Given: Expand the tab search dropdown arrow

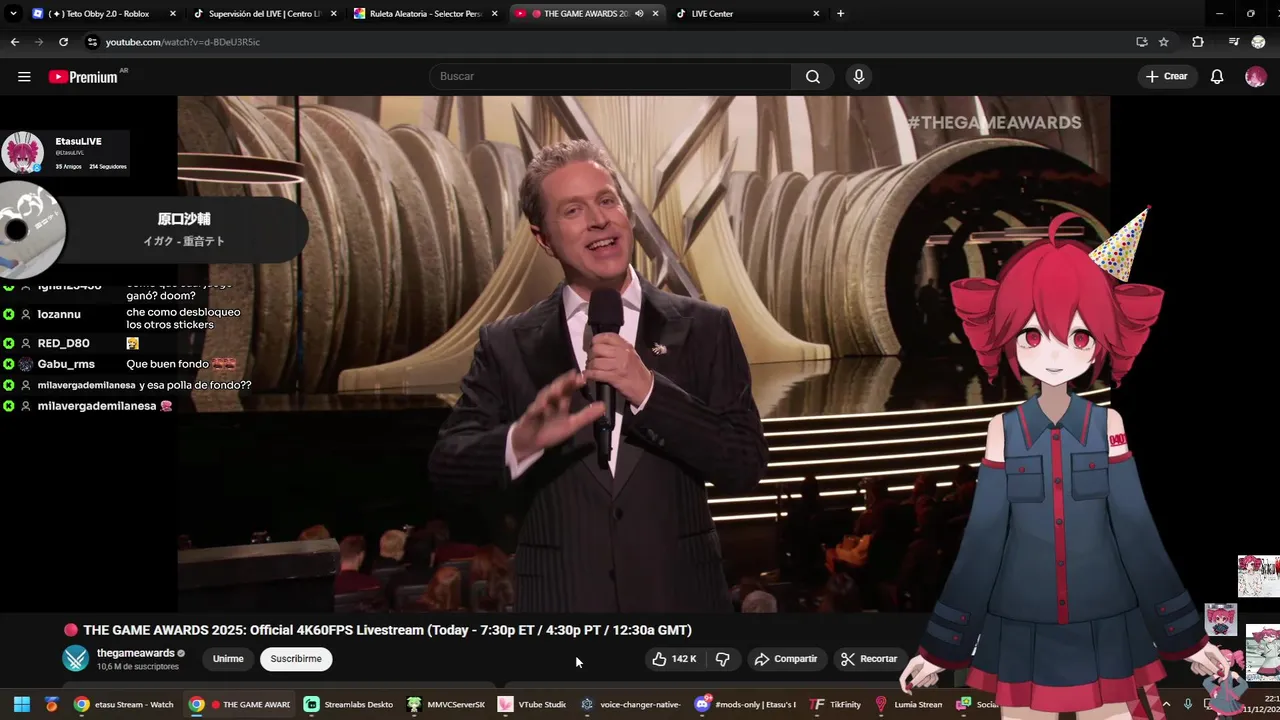Looking at the screenshot, I should (x=13, y=14).
